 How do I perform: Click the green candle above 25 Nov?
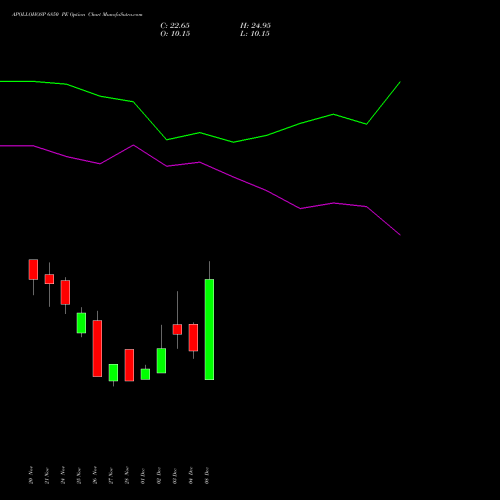(x=81, y=323)
